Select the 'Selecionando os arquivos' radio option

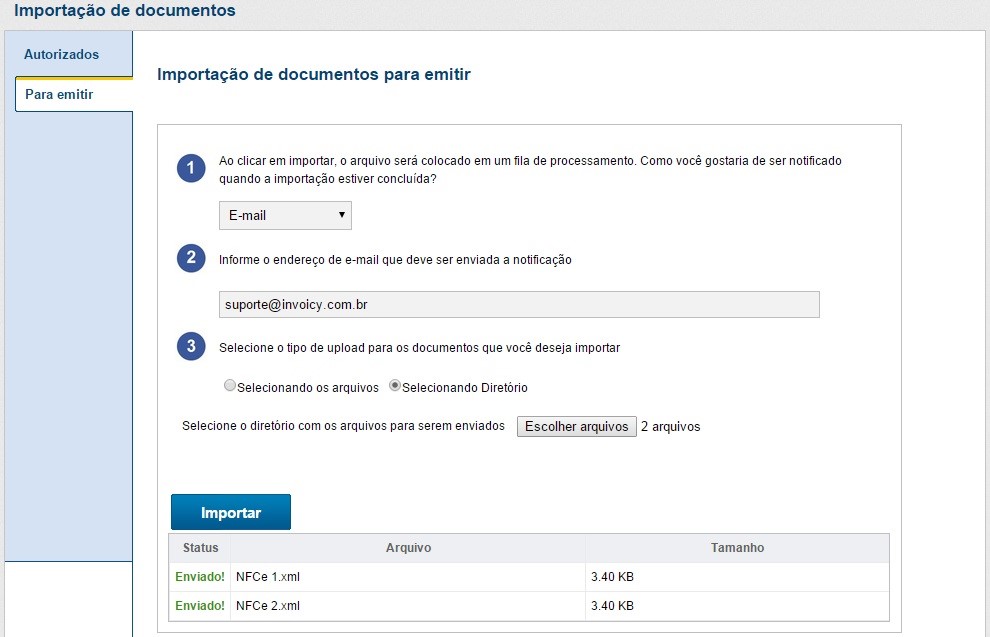point(230,386)
